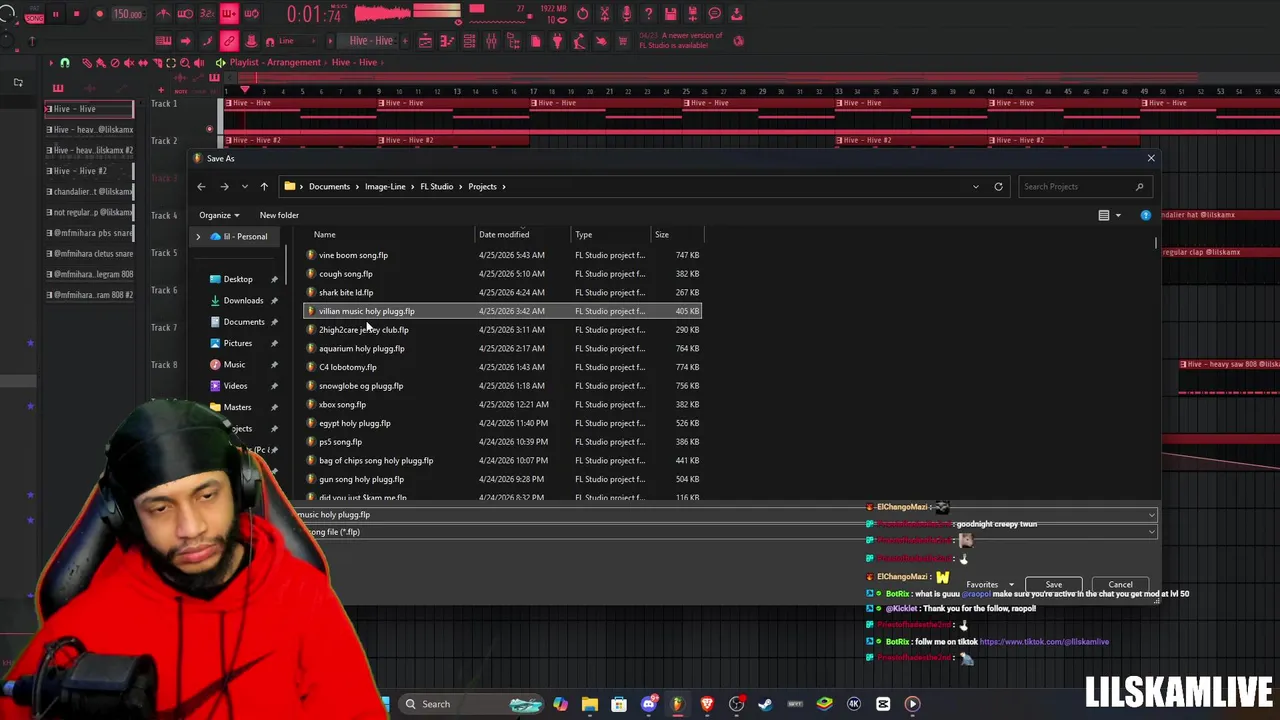Image resolution: width=1280 pixels, height=720 pixels.
Task: Toggle loop recording button
Action: (251, 14)
